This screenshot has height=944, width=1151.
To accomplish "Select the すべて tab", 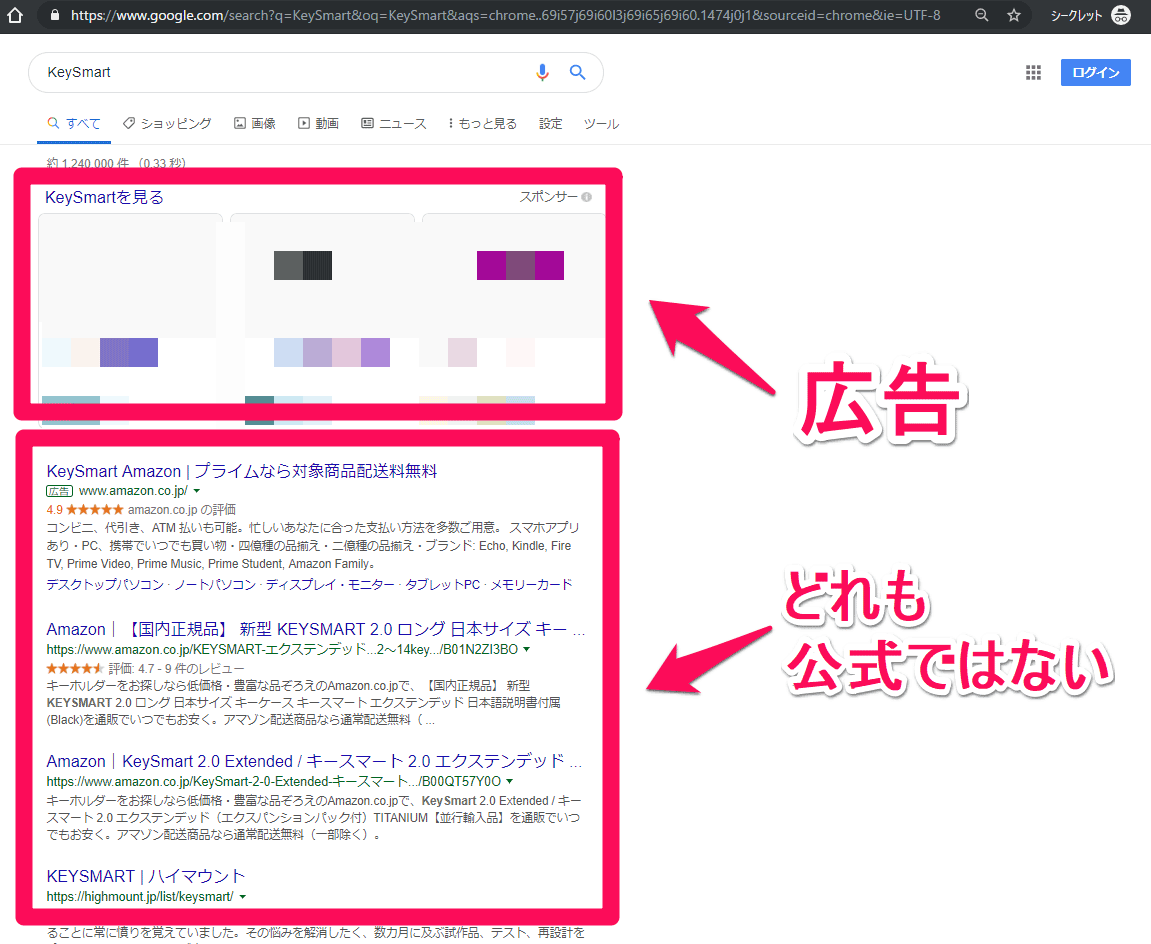I will tap(74, 123).
